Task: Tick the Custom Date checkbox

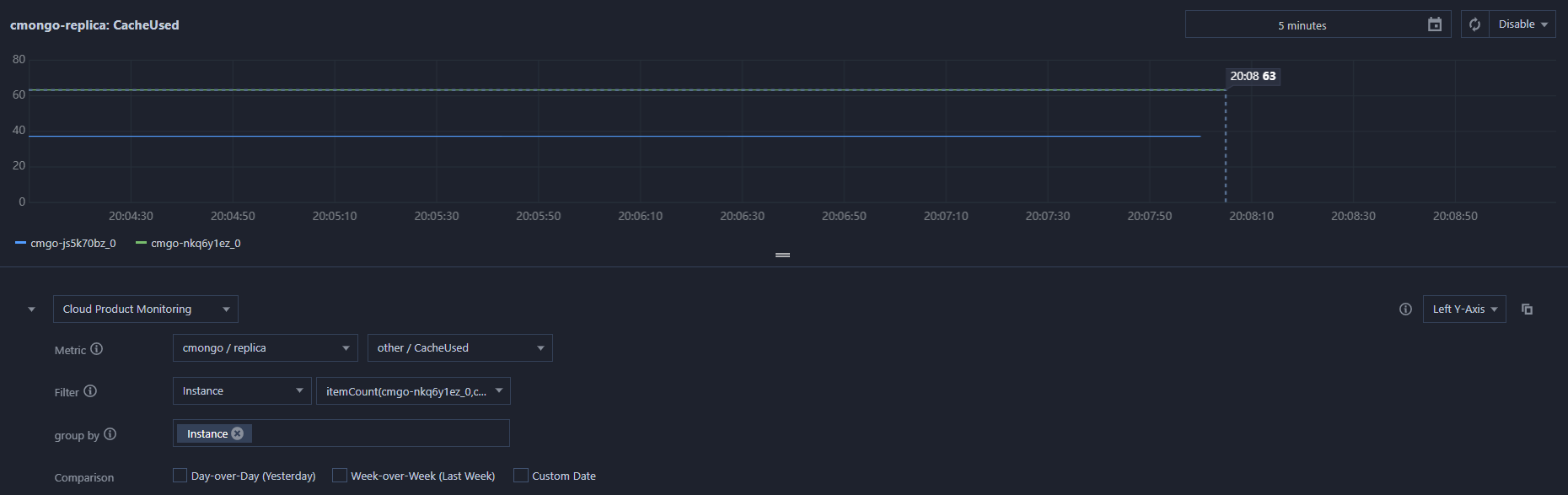Action: click(521, 476)
